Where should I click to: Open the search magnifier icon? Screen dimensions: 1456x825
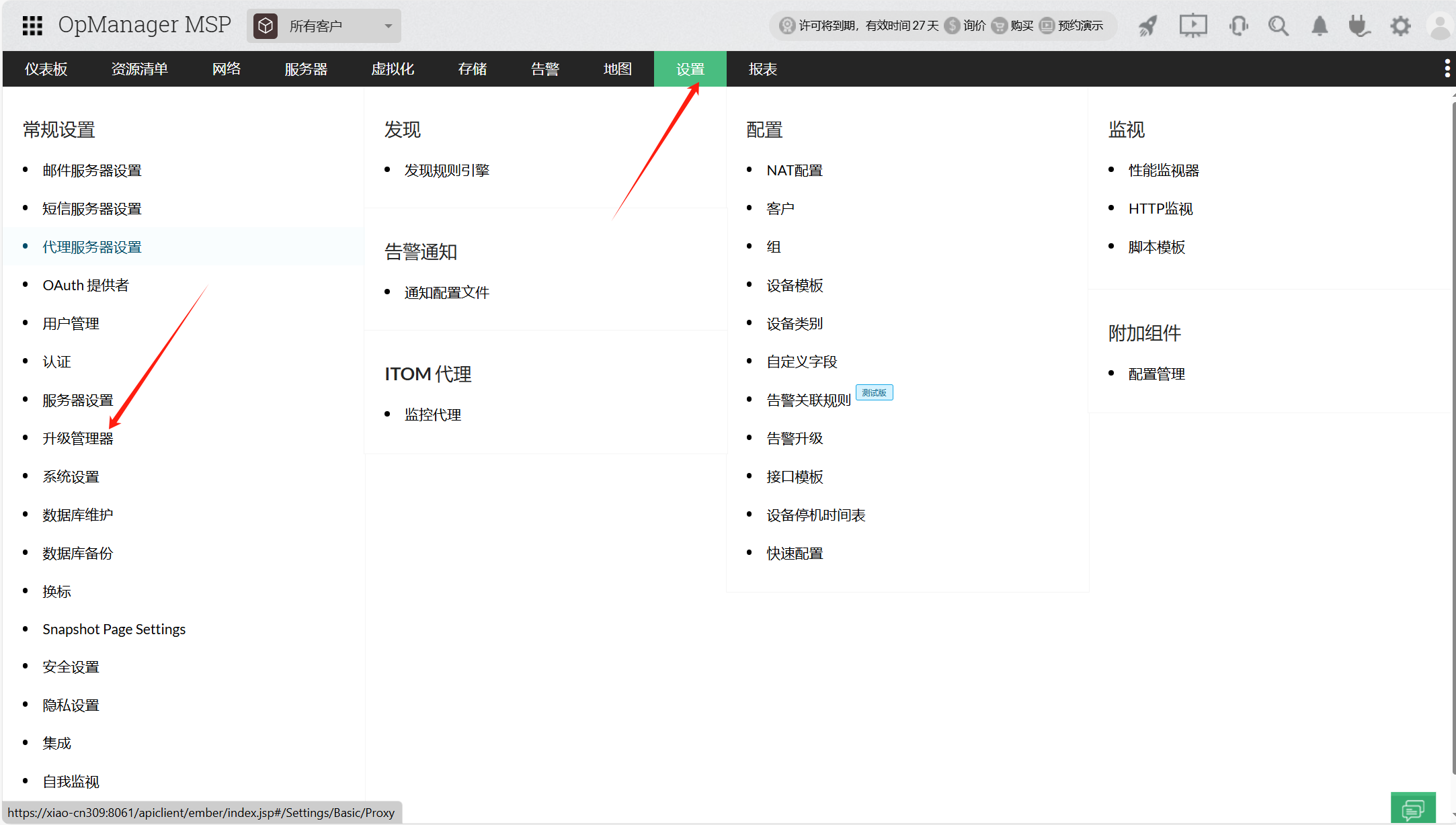[x=1278, y=26]
